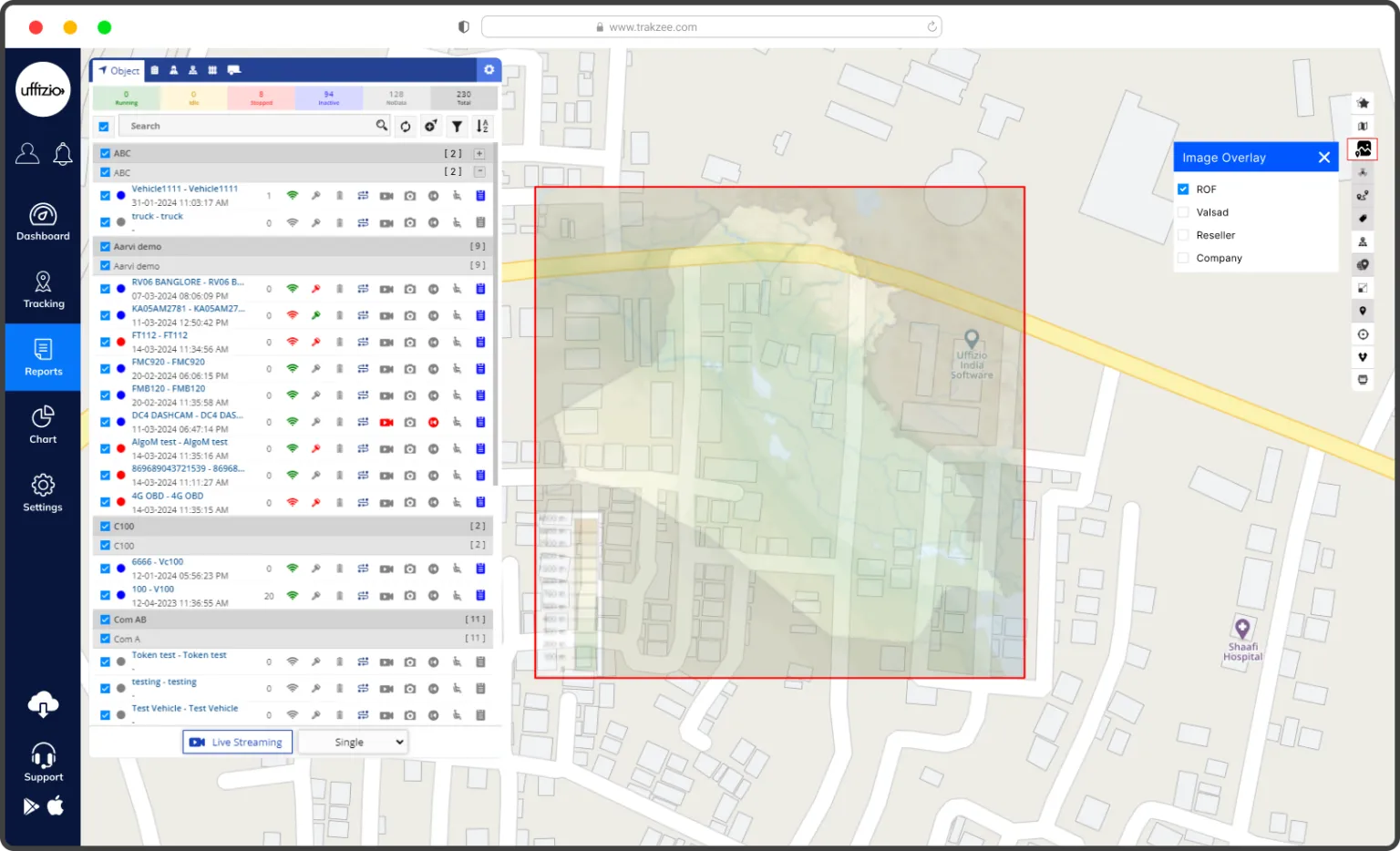Switch to the Object tab
The image size is (1400, 851).
tap(119, 70)
